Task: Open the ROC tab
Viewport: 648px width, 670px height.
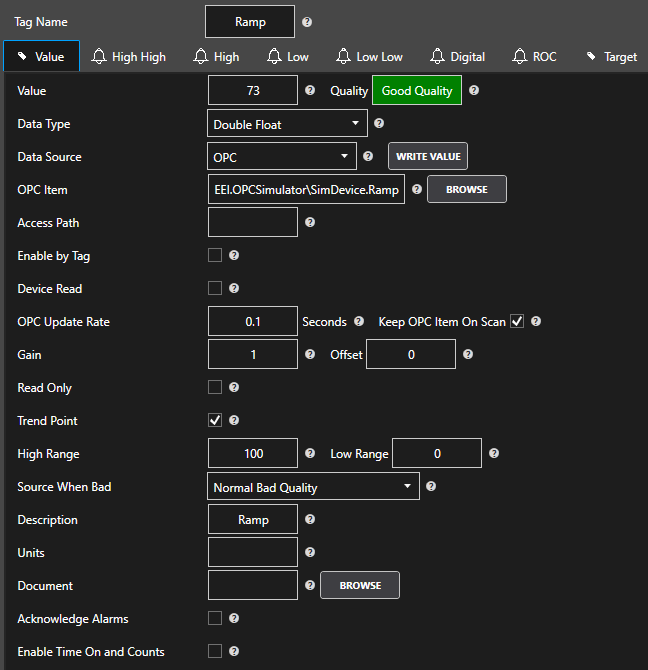Action: pos(534,57)
